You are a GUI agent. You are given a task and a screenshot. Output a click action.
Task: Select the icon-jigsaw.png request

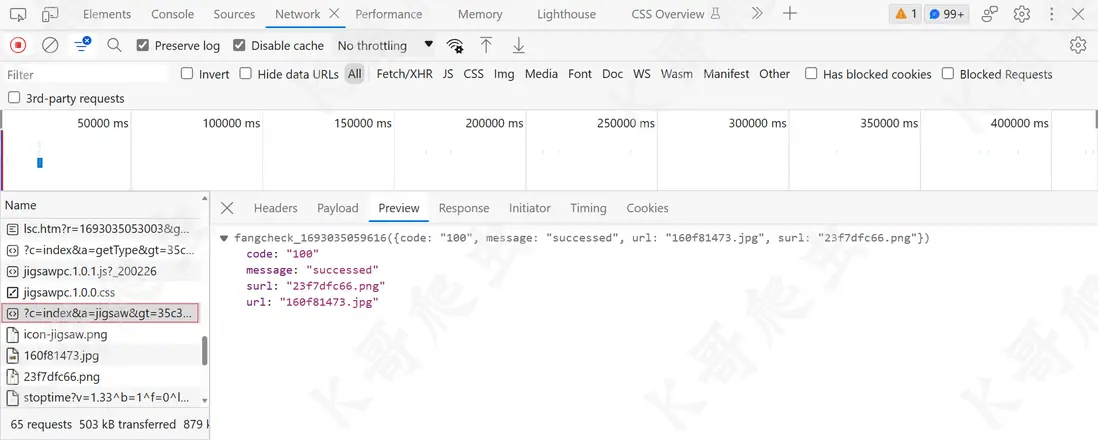pos(100,334)
